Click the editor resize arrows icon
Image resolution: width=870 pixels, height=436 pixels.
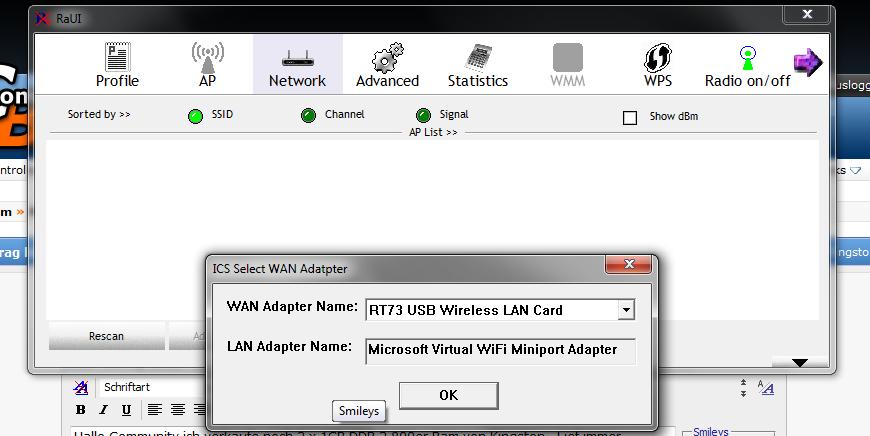point(743,388)
